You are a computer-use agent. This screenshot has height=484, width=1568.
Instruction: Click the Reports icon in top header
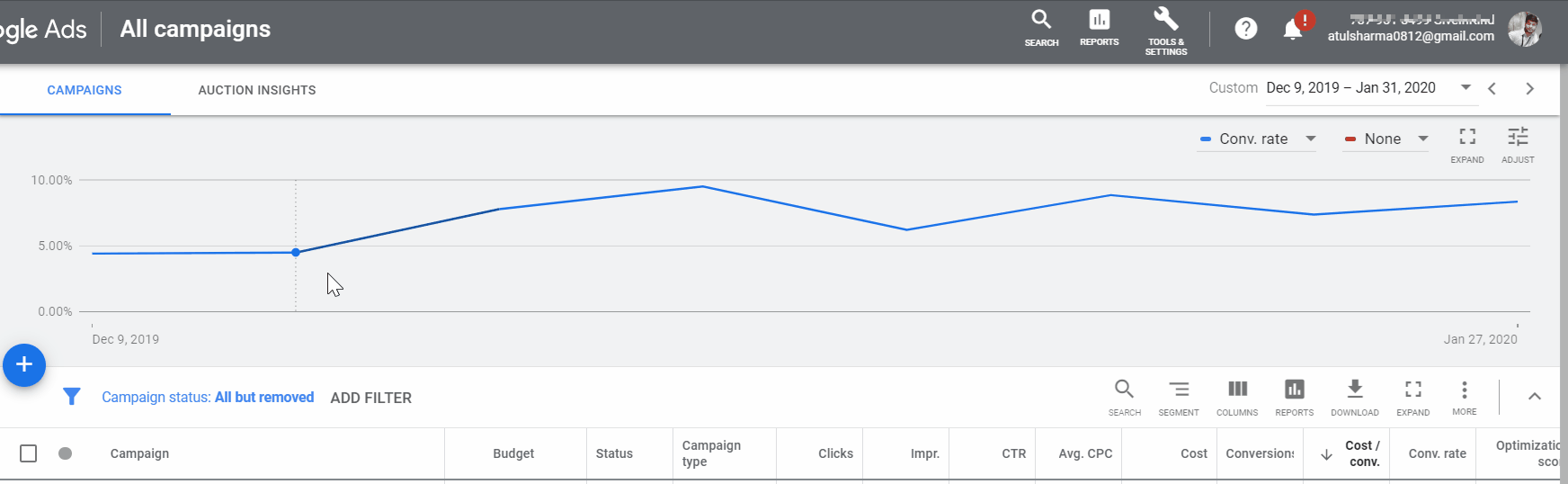1099,28
